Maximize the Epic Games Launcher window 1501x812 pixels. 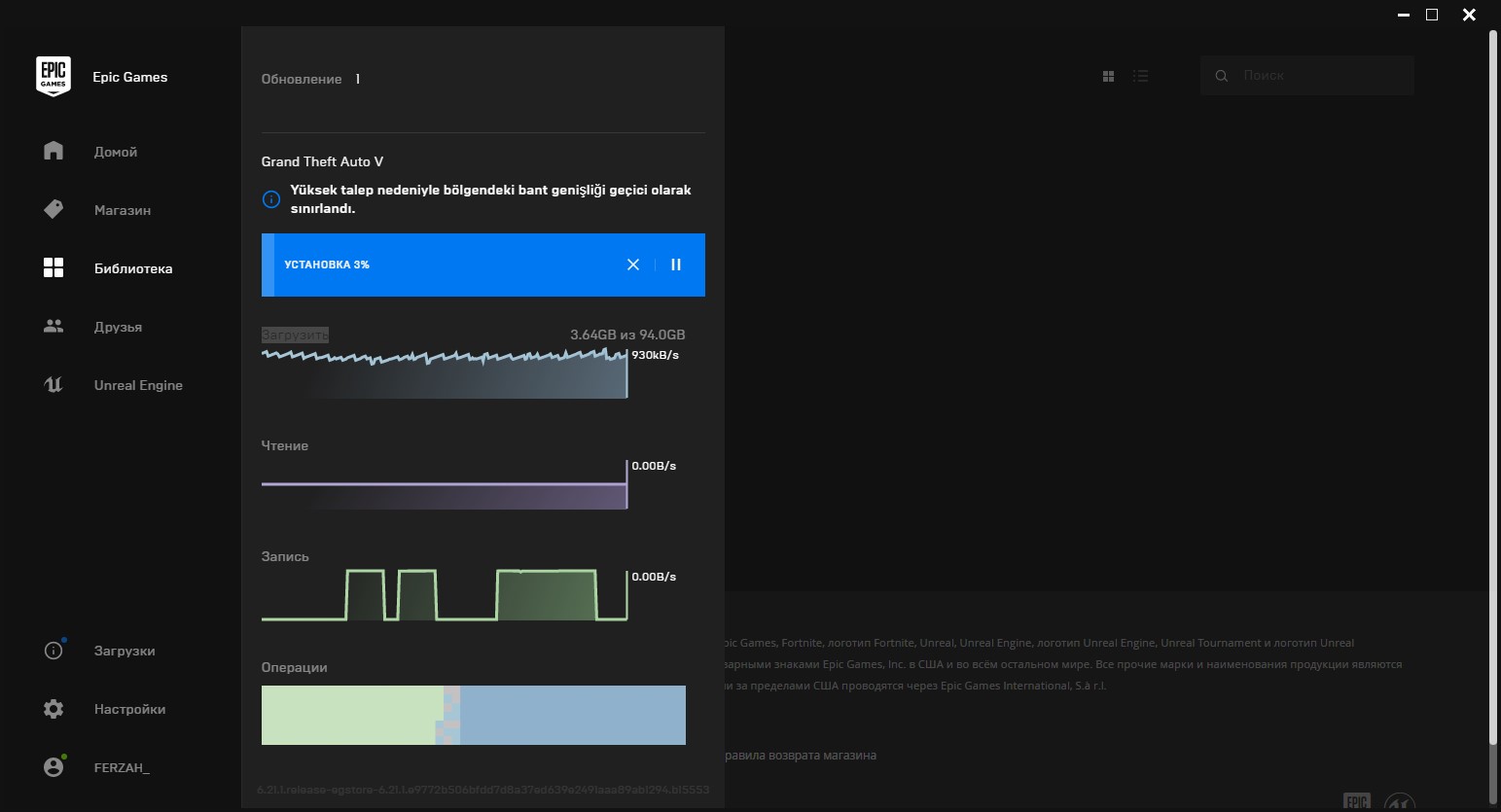click(x=1432, y=15)
